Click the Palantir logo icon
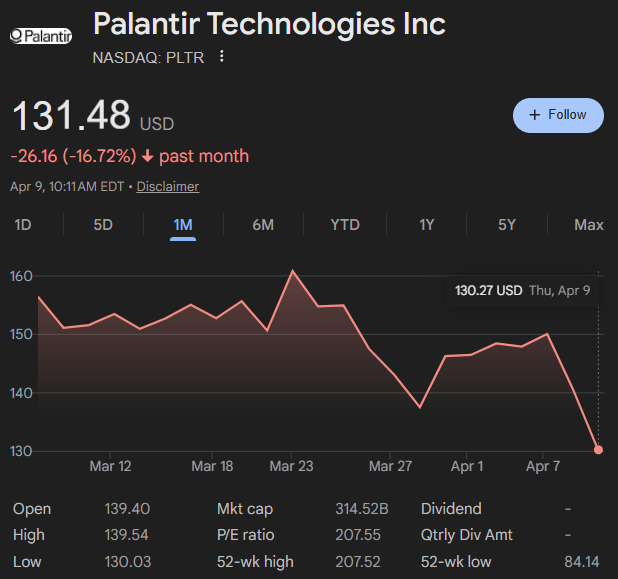 pyautogui.click(x=40, y=37)
